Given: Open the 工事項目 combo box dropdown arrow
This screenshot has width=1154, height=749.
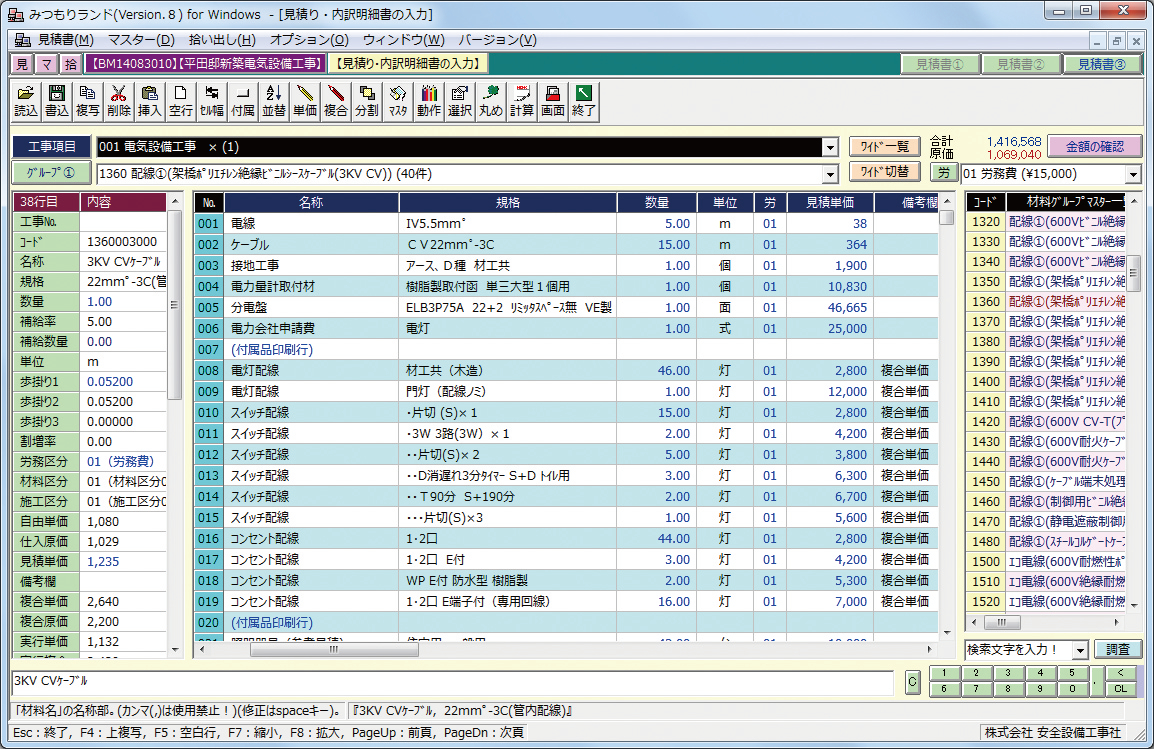Looking at the screenshot, I should coord(830,147).
